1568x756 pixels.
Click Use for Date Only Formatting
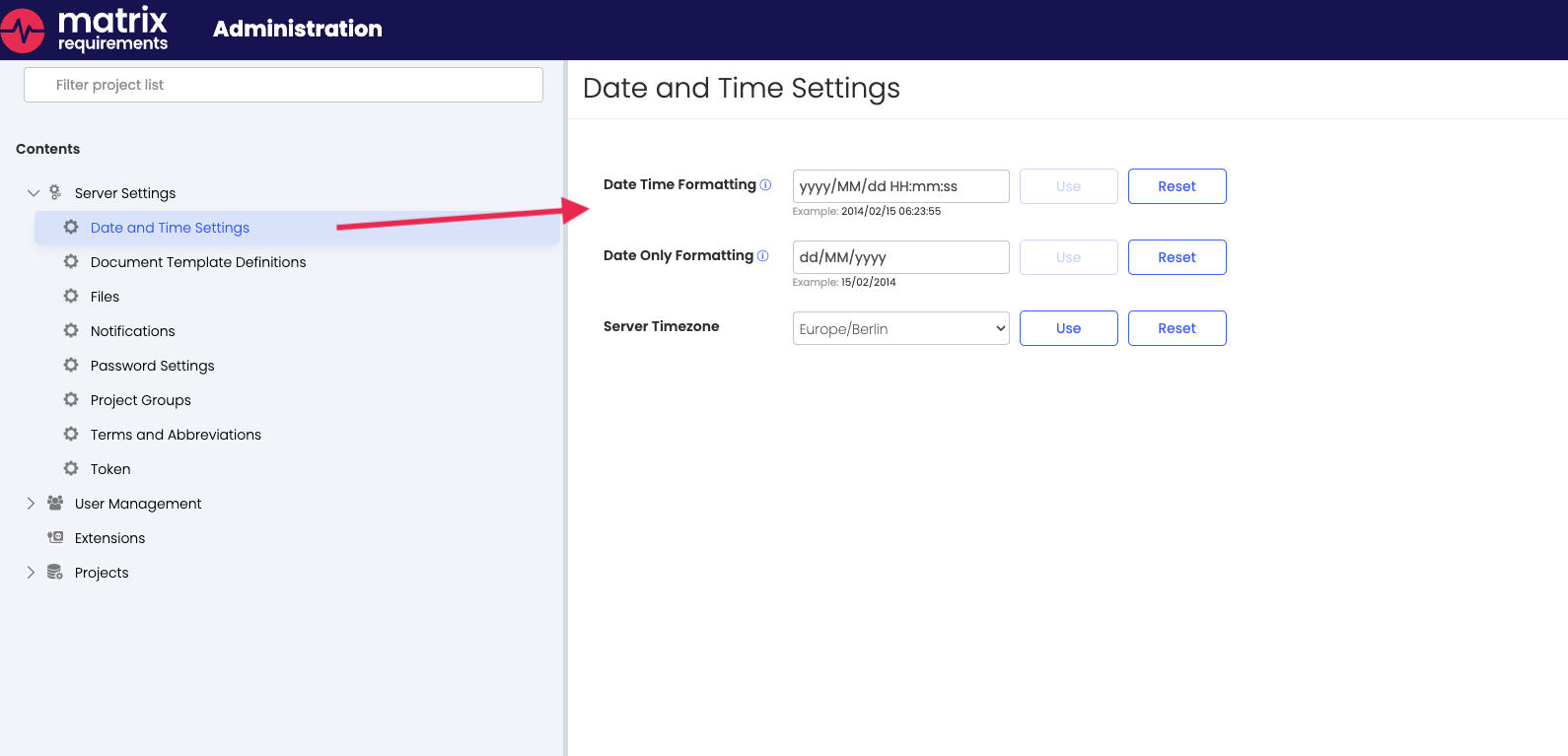[x=1068, y=257]
